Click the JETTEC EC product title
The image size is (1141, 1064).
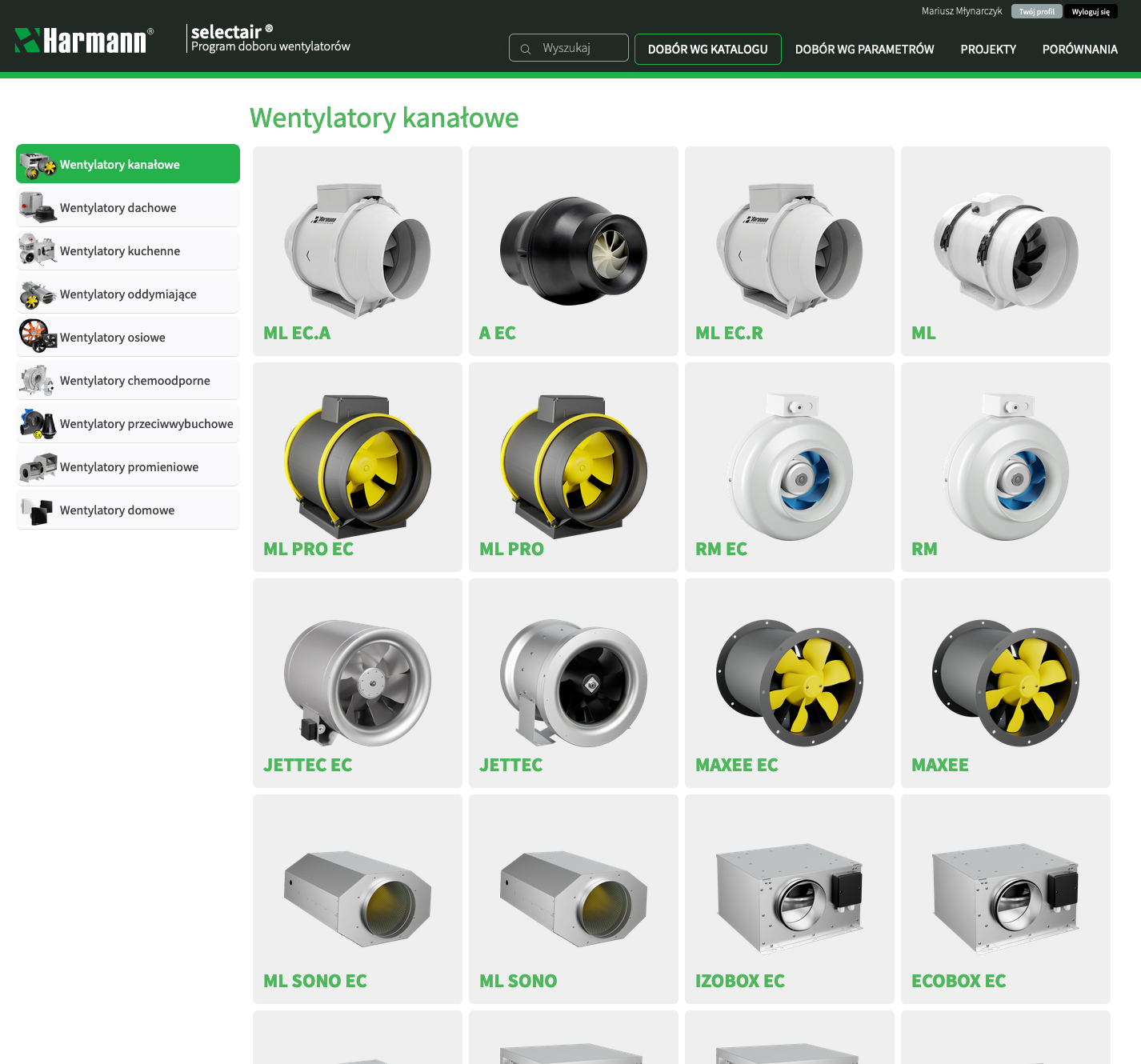(307, 765)
